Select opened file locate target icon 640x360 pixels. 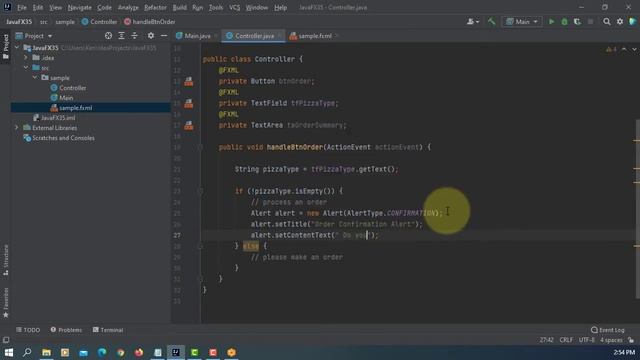click(108, 36)
